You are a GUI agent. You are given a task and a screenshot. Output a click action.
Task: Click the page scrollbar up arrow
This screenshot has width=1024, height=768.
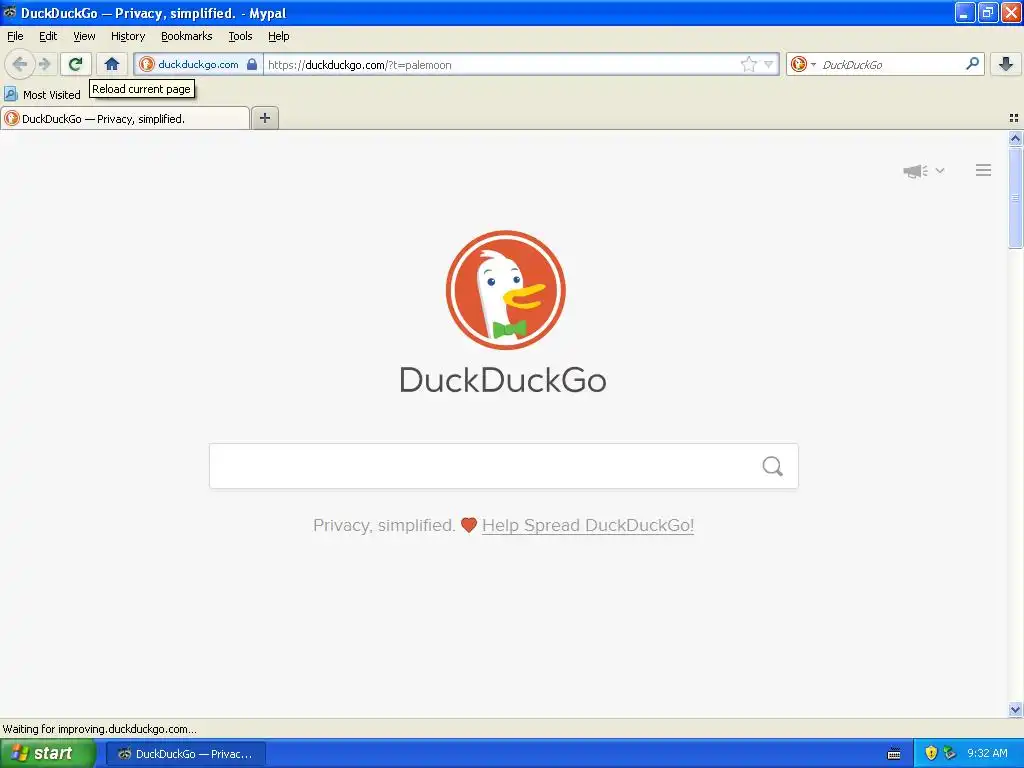1015,138
